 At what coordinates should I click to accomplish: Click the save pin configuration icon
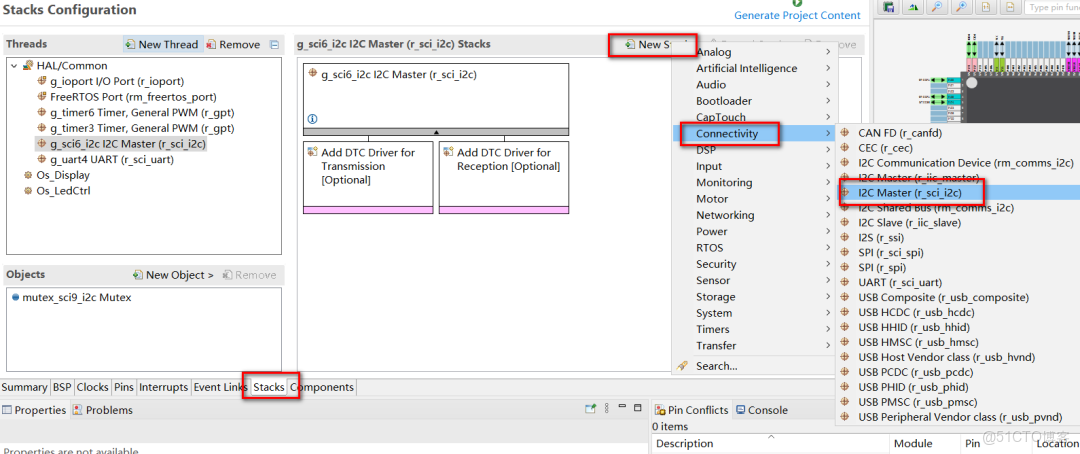pos(889,8)
